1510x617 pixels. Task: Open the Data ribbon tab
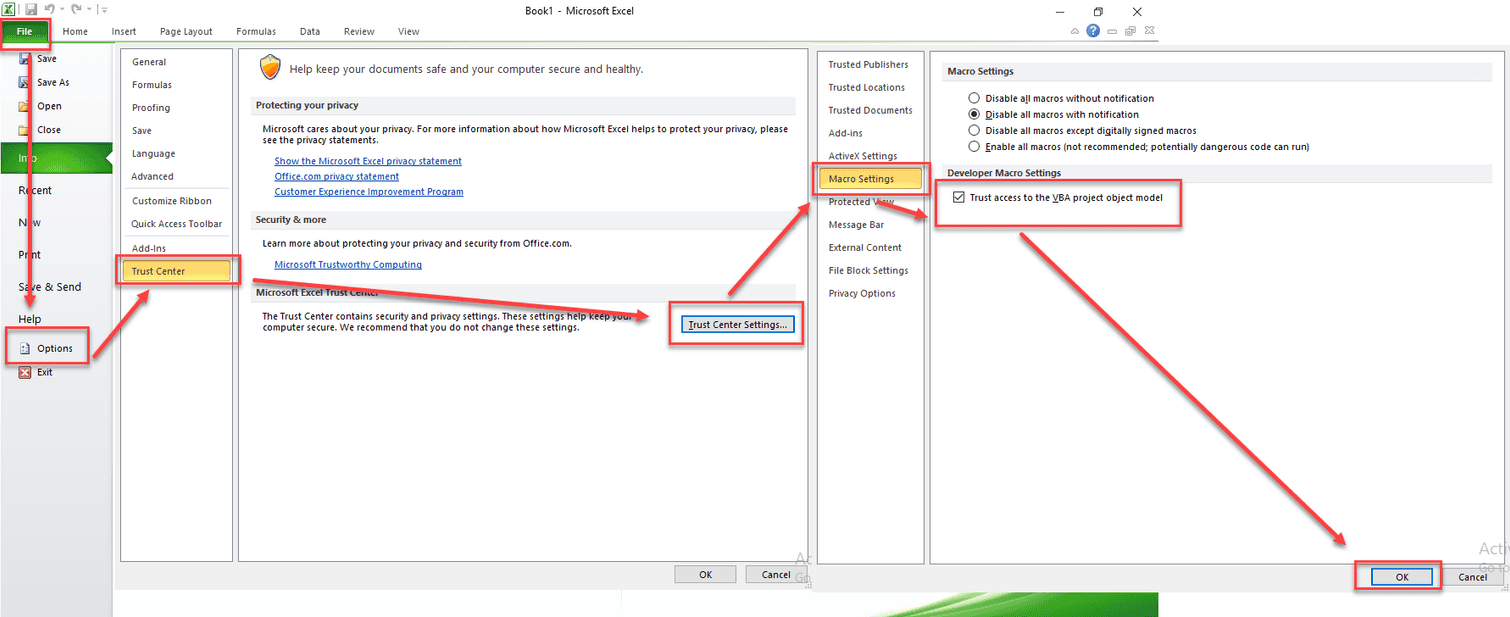[x=309, y=31]
